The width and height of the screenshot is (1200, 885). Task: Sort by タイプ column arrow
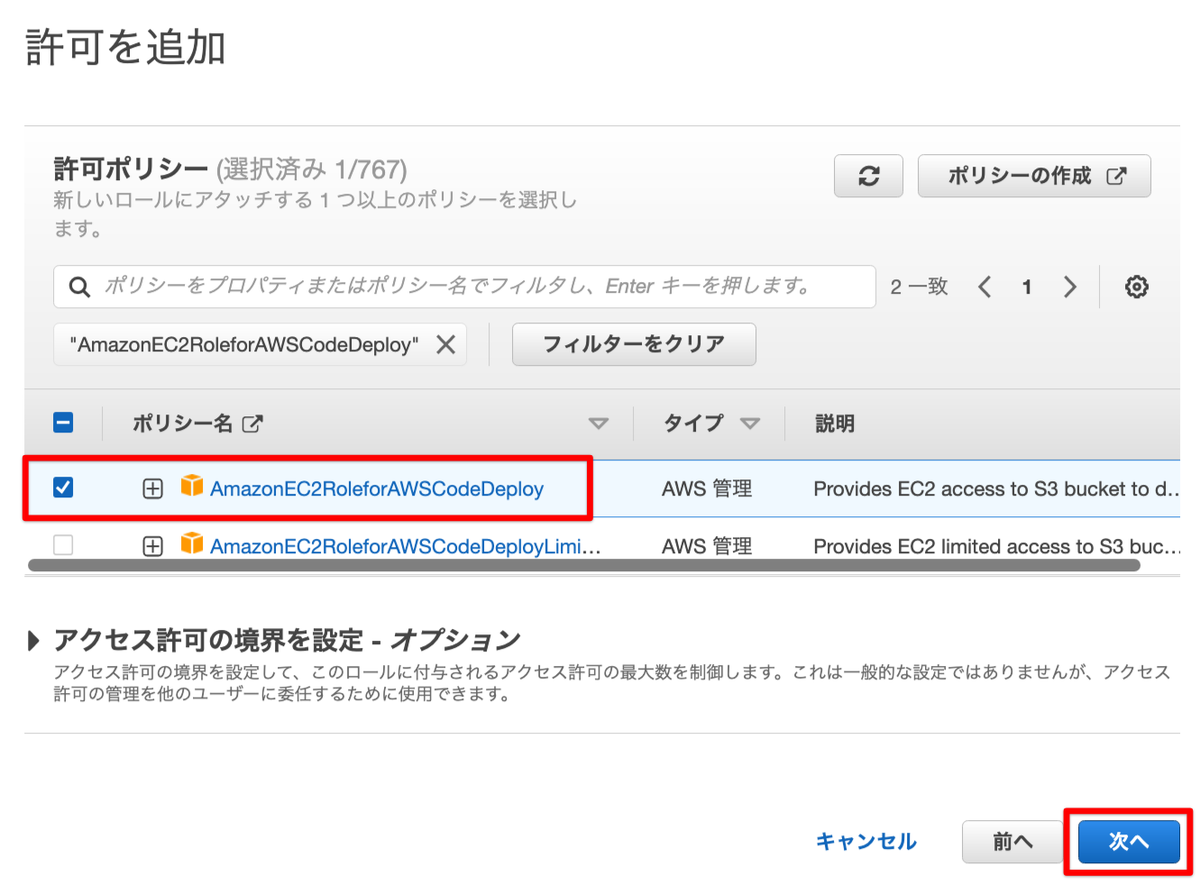pyautogui.click(x=749, y=424)
